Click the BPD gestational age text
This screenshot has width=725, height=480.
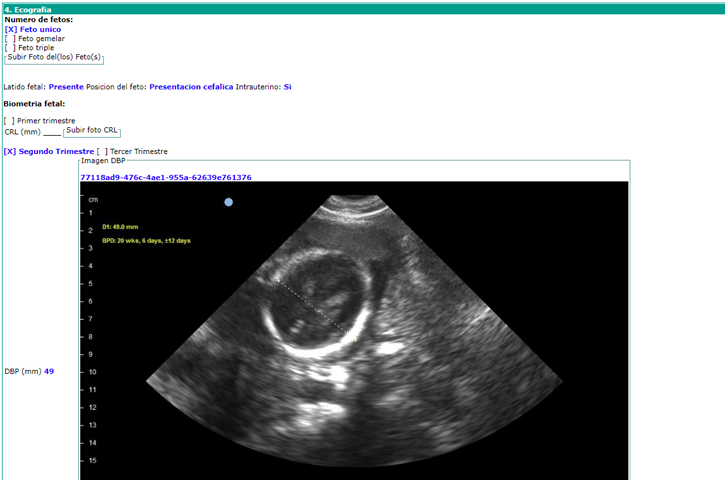[146, 240]
